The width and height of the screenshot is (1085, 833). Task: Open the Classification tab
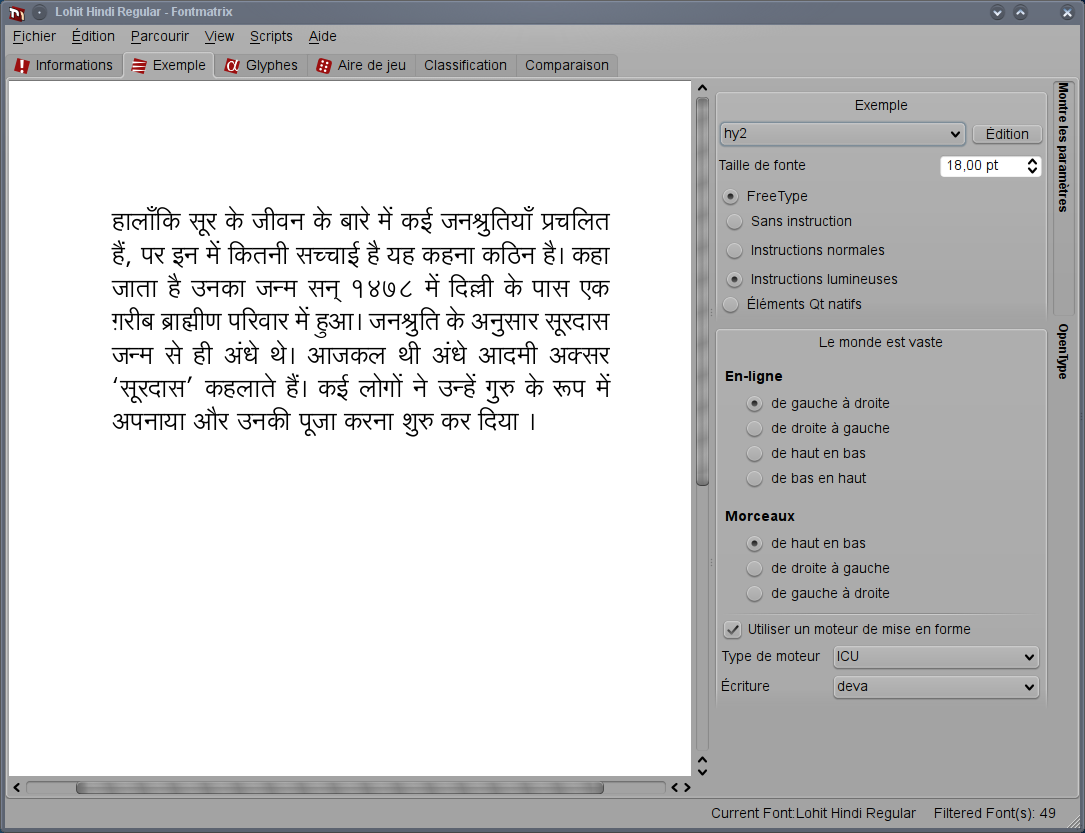pos(465,65)
